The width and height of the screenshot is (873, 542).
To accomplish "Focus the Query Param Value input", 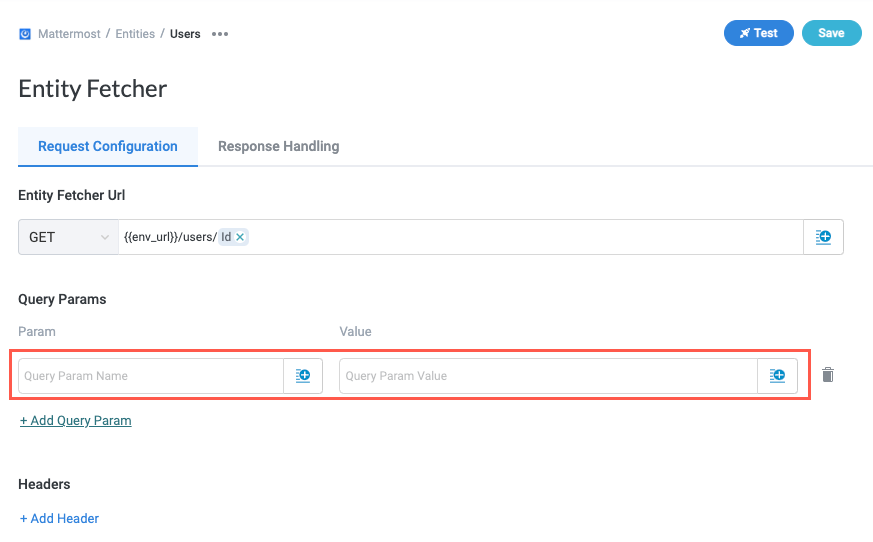I will 547,376.
